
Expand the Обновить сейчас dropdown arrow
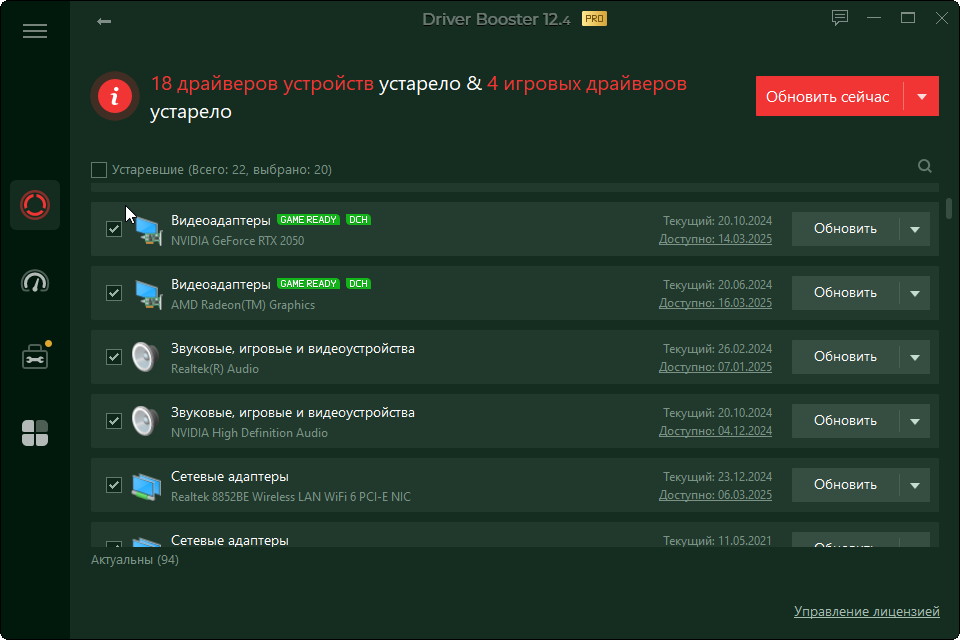[x=921, y=96]
